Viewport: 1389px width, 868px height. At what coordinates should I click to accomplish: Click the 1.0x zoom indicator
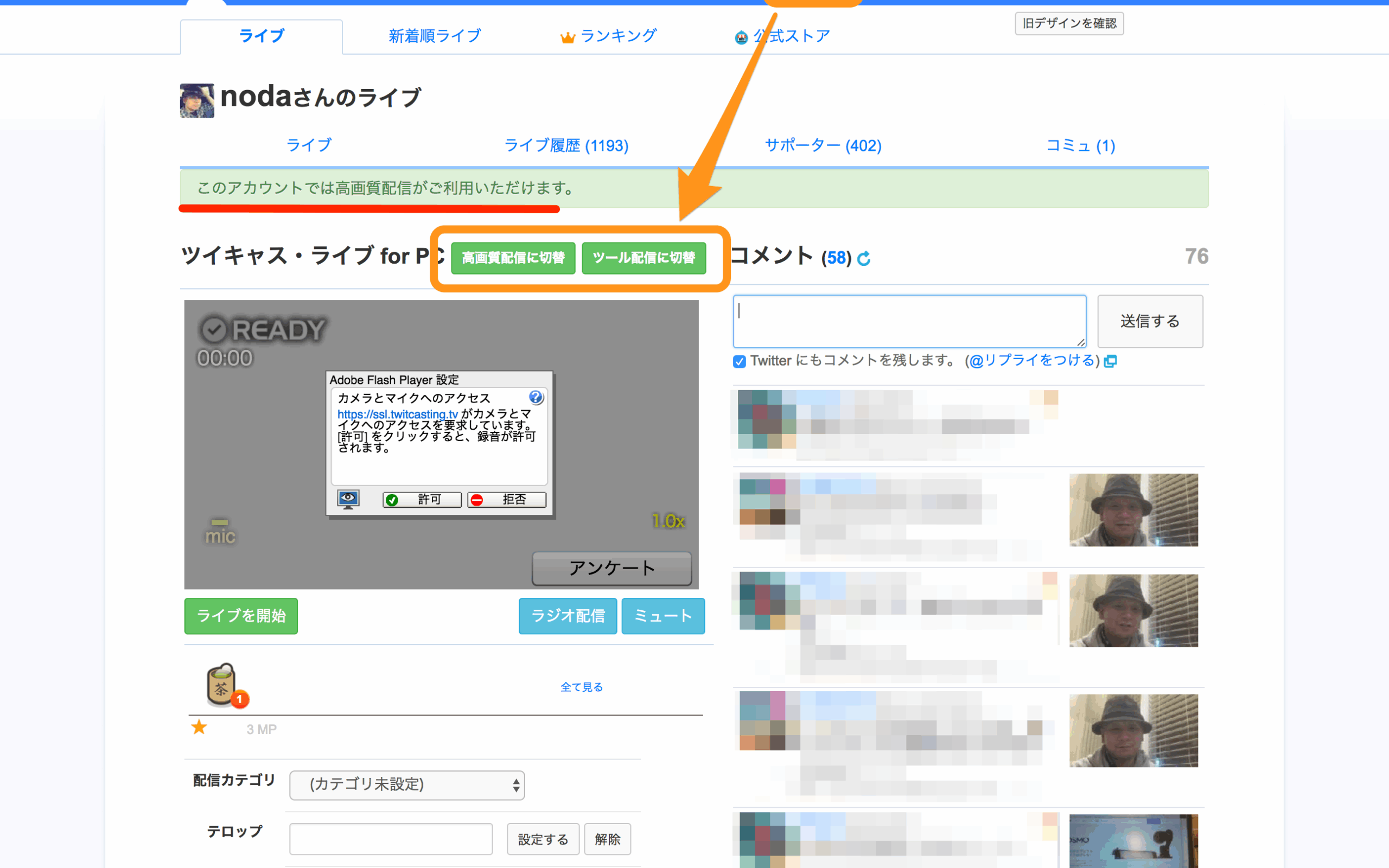(x=668, y=521)
